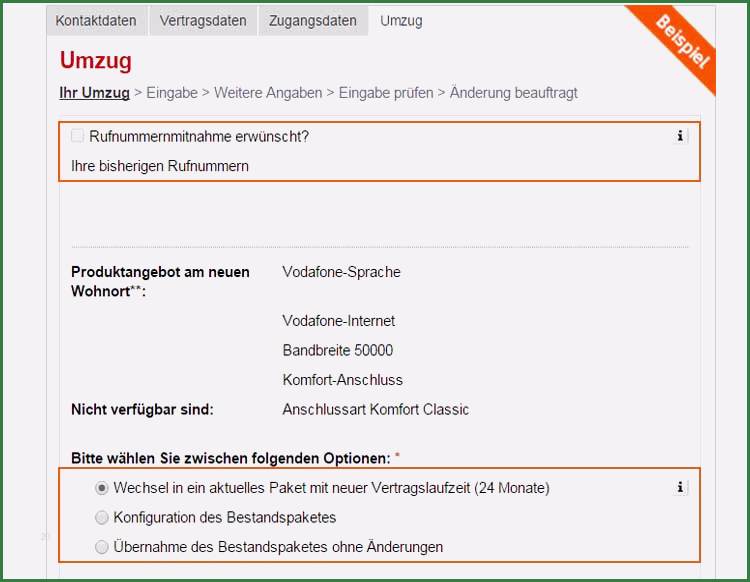Pick Übernahme des Bestandspaketes ohne Änderungen

(101, 547)
